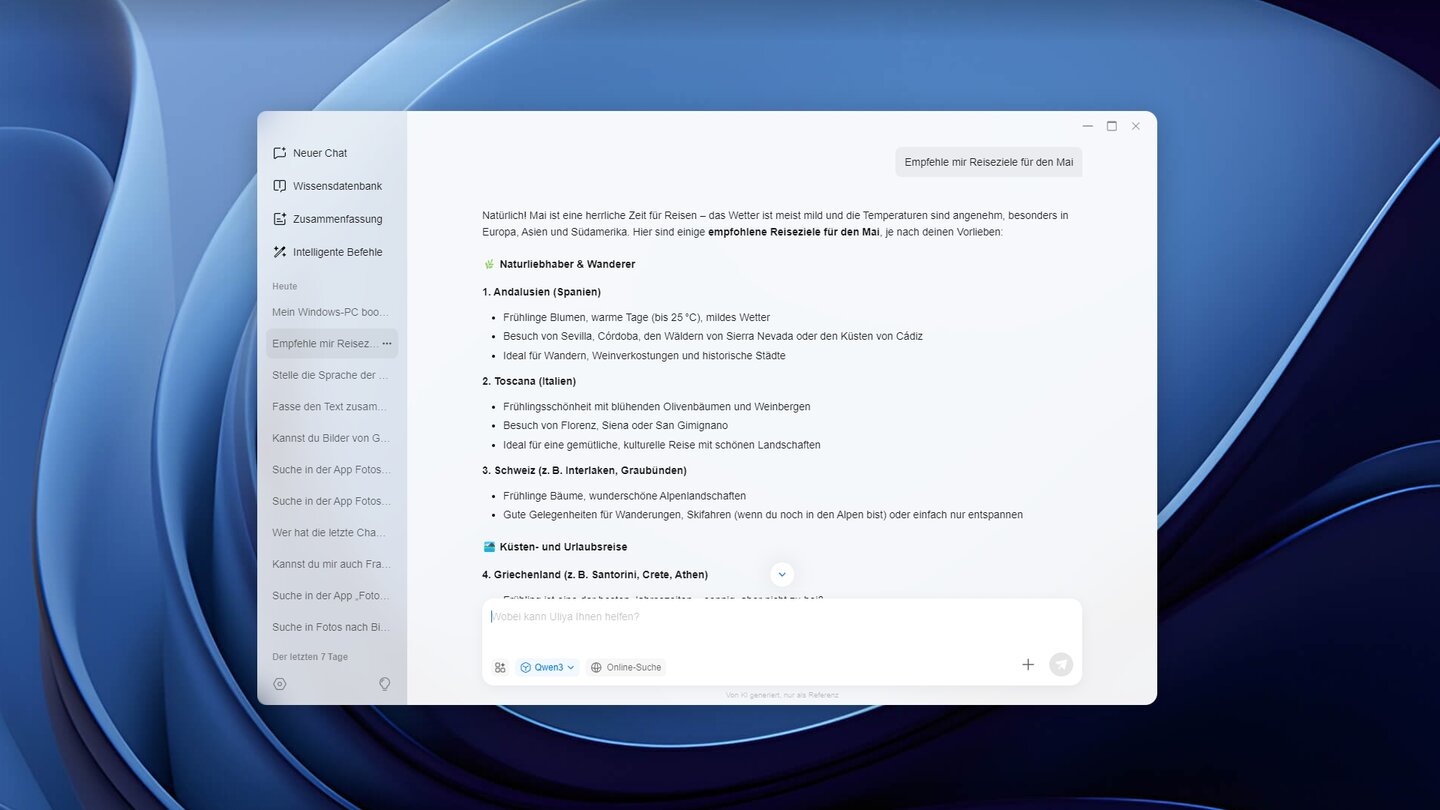Select the Intelligente Befehle magic wand icon

(280, 252)
